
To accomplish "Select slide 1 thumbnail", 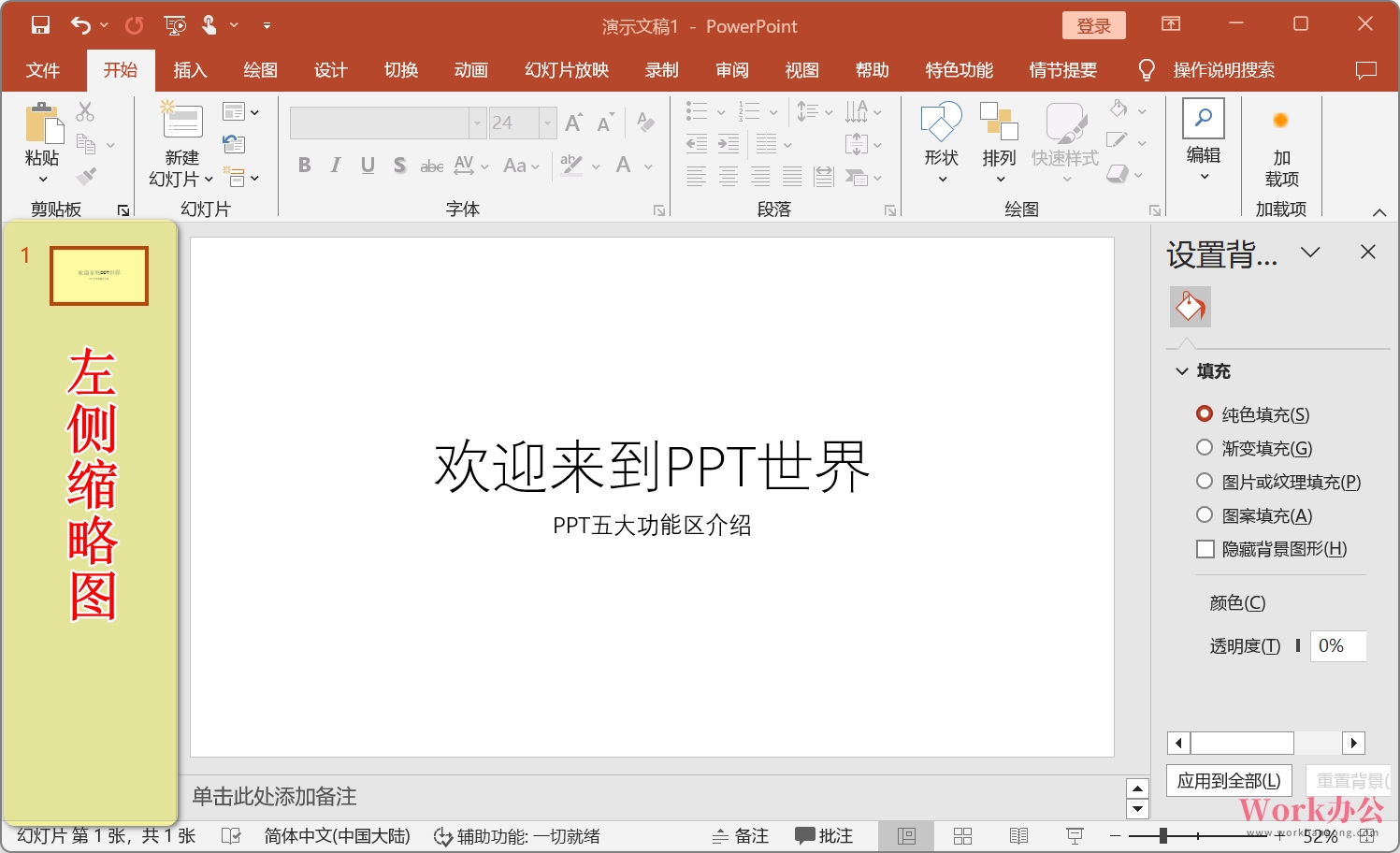I will pos(99,276).
